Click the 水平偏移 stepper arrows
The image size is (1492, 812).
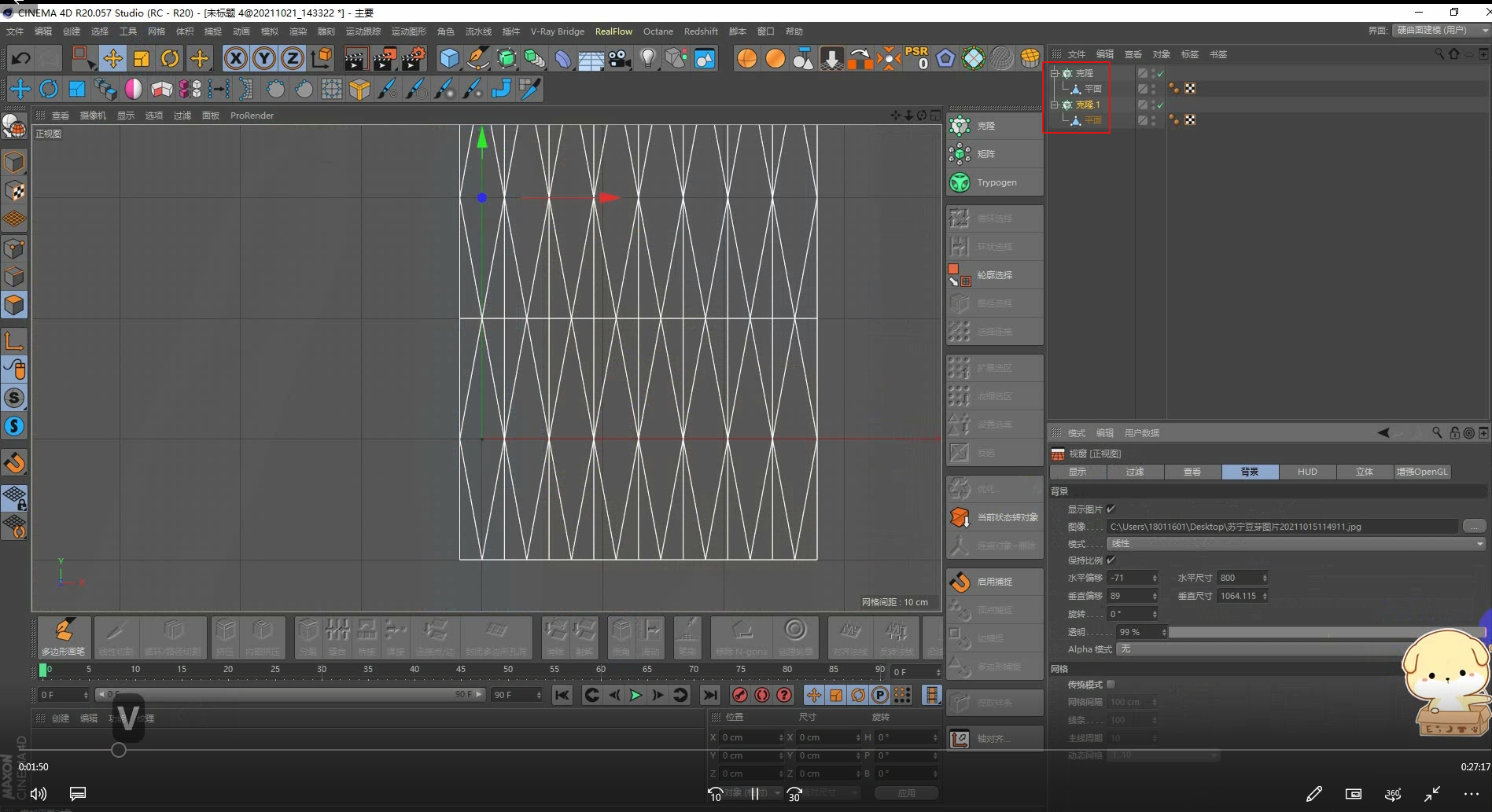pyautogui.click(x=1155, y=578)
